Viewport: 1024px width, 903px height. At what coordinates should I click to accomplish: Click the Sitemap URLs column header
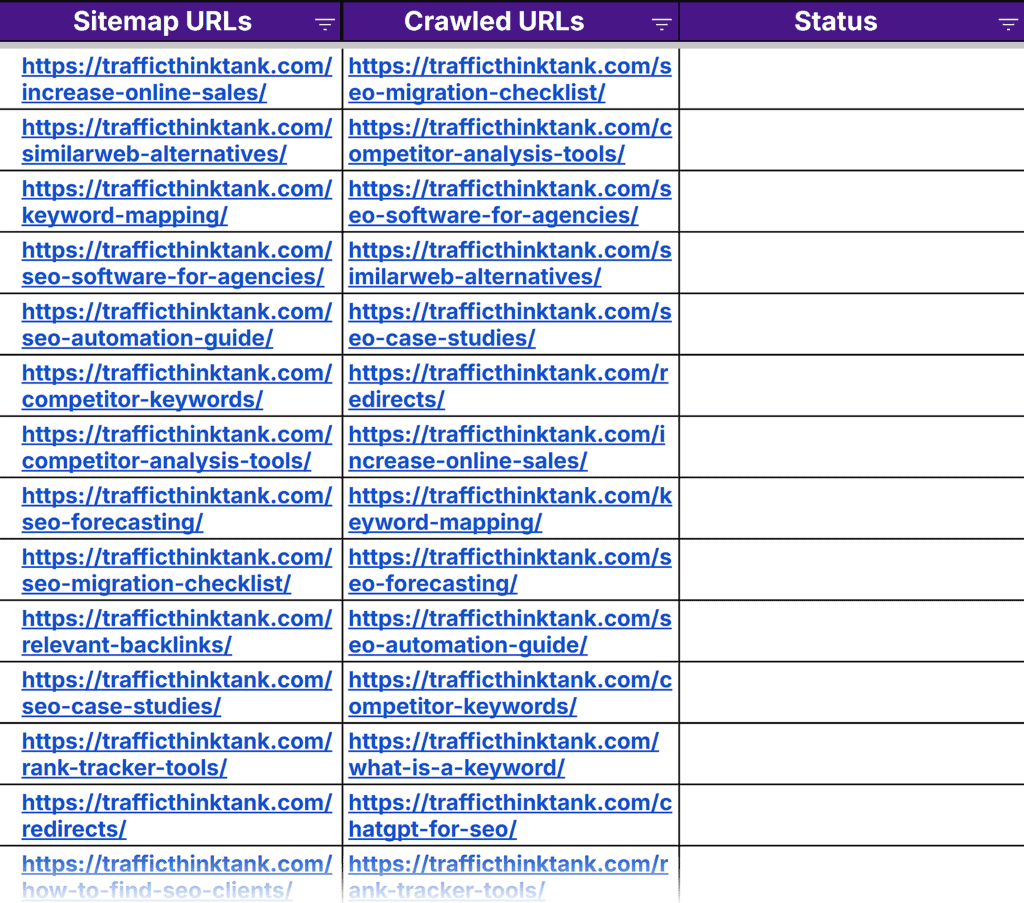[x=162, y=21]
